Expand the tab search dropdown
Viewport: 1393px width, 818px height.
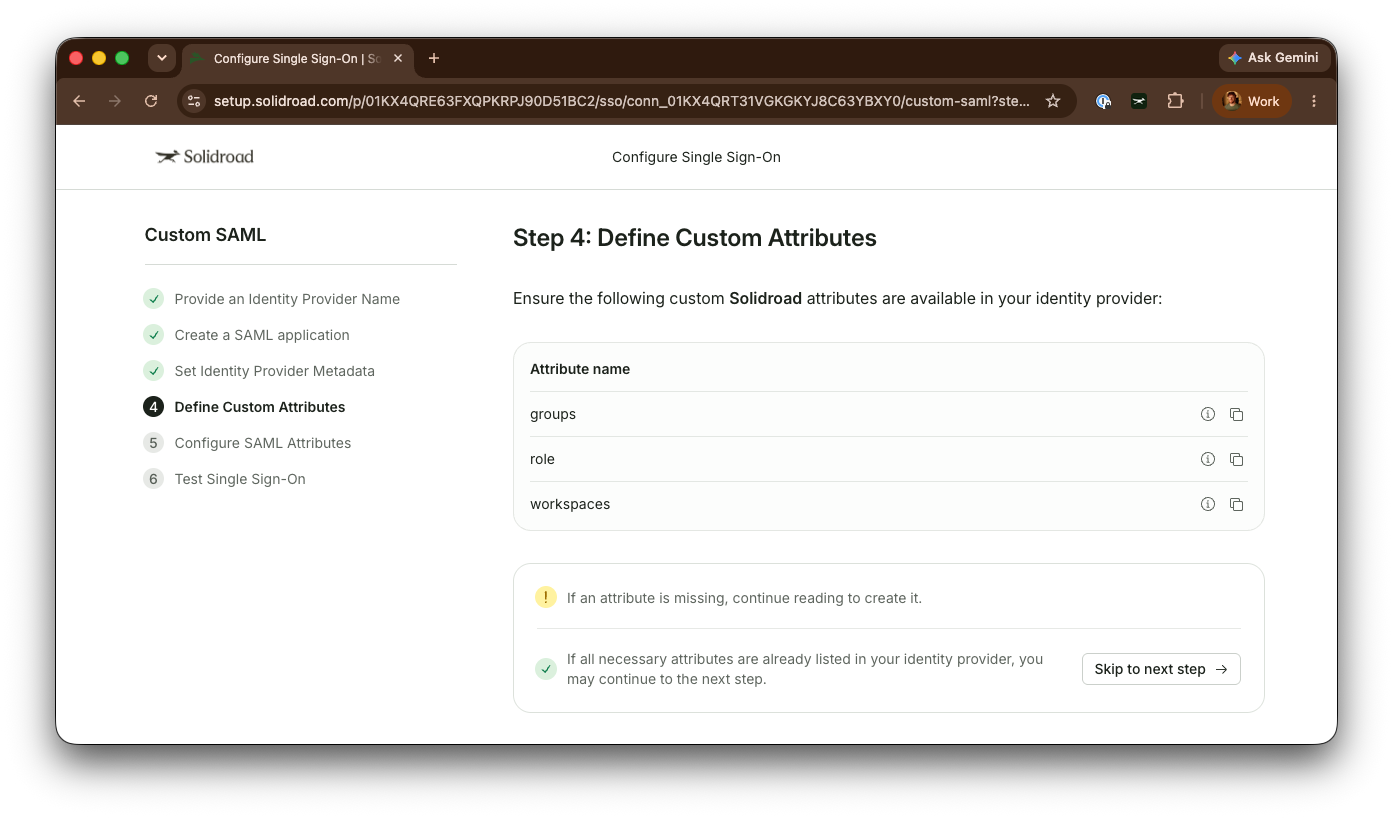click(x=162, y=58)
